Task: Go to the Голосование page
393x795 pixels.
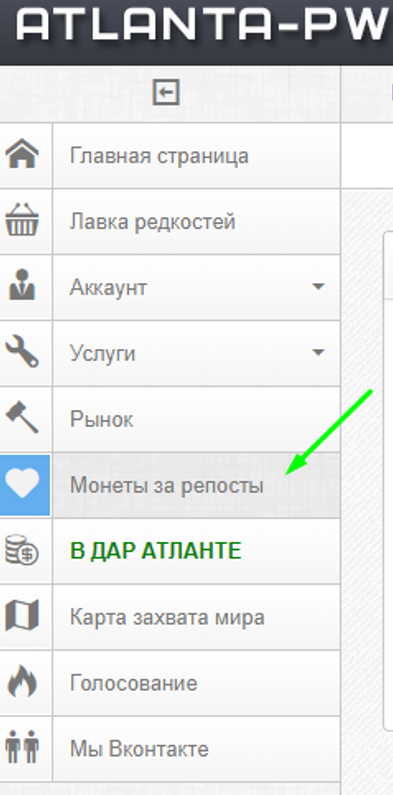Action: (x=196, y=683)
